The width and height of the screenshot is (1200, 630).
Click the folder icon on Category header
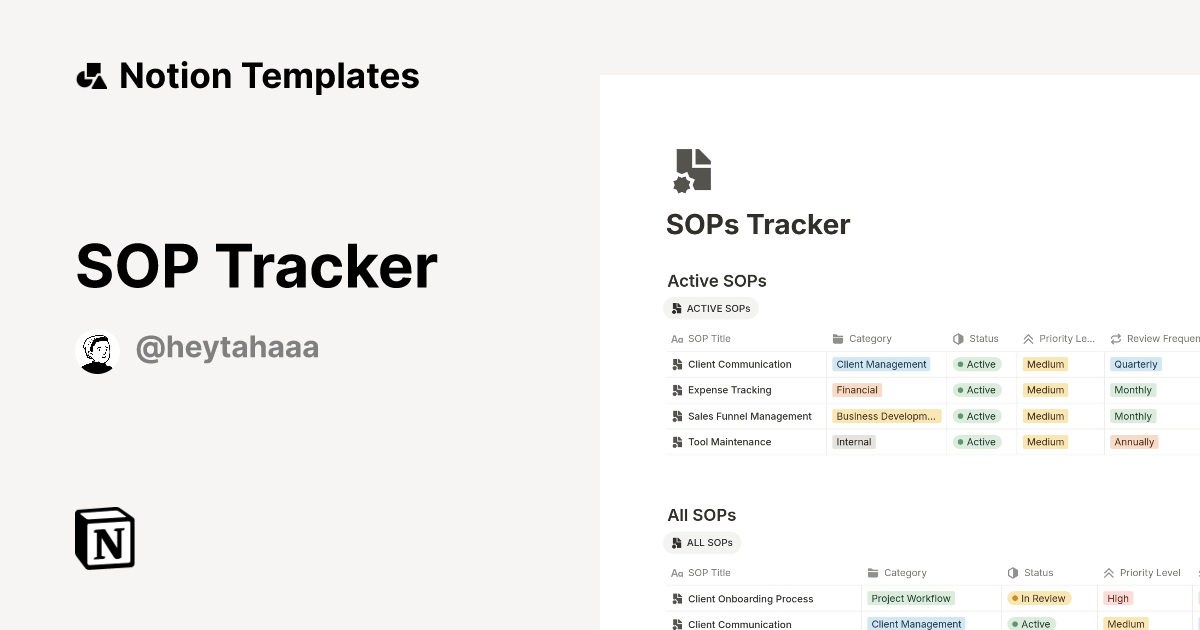pyautogui.click(x=837, y=339)
